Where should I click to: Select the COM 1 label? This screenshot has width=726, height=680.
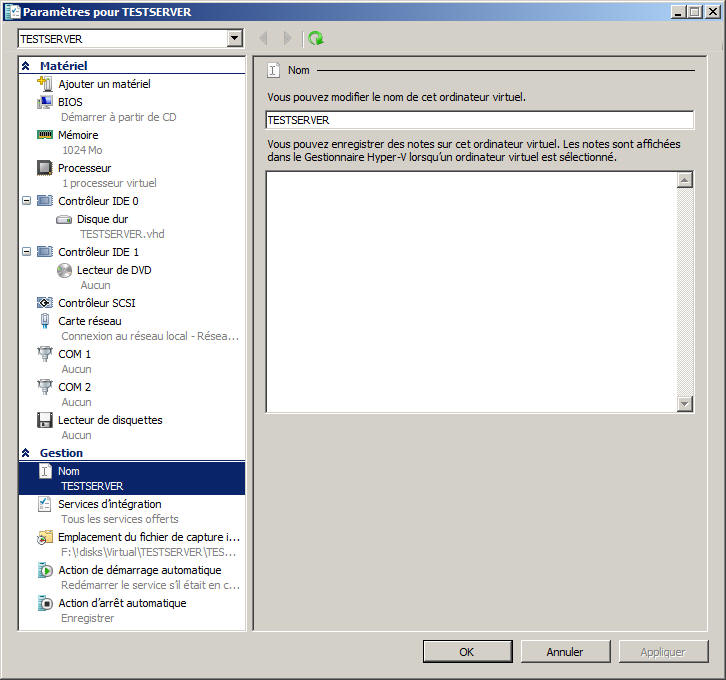[x=74, y=354]
